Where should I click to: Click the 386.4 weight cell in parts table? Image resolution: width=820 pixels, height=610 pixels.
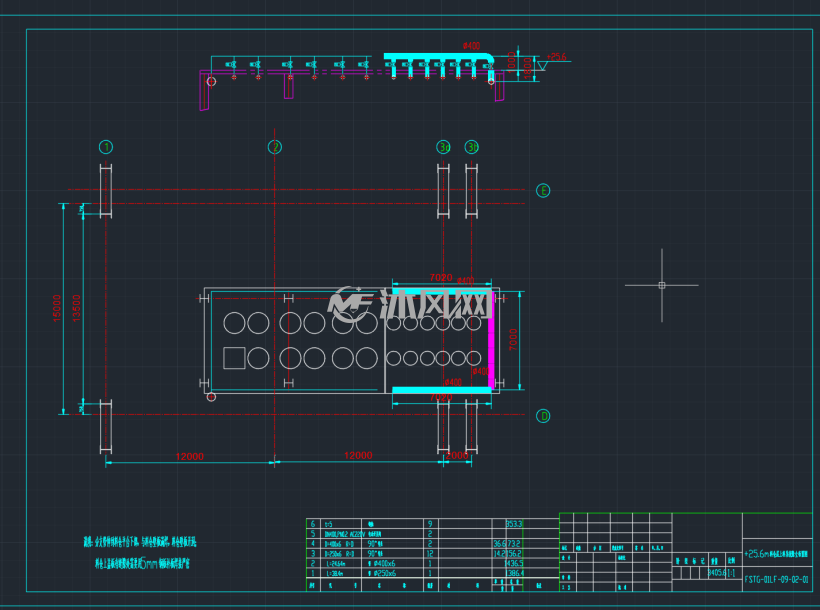coord(515,573)
